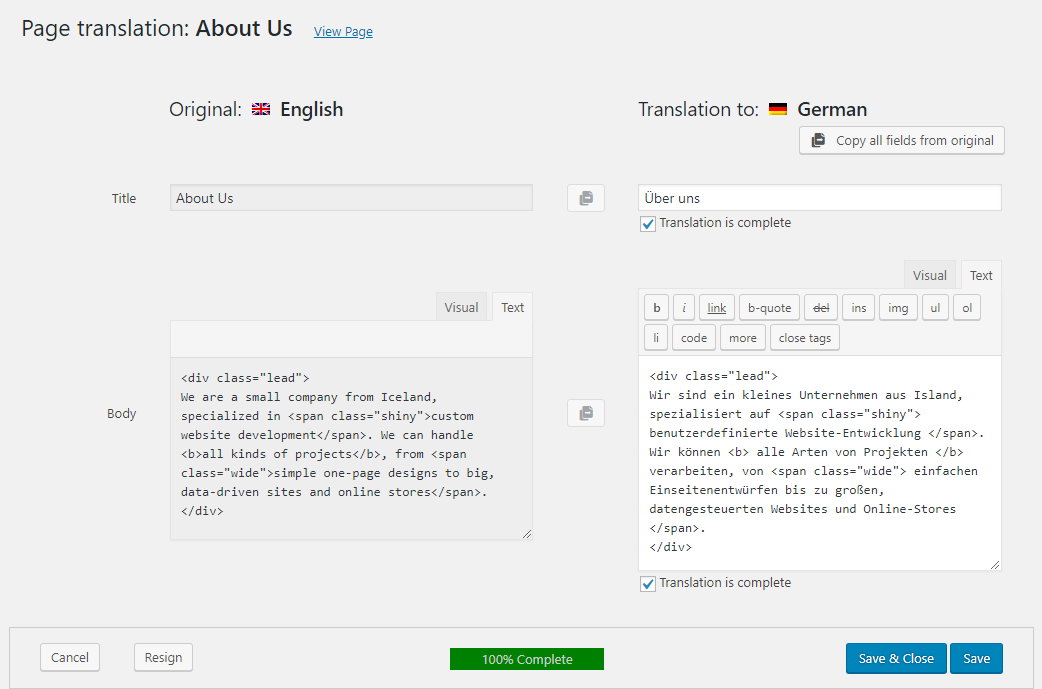Insert an image with the img button
This screenshot has width=1042, height=689.
pyautogui.click(x=897, y=307)
